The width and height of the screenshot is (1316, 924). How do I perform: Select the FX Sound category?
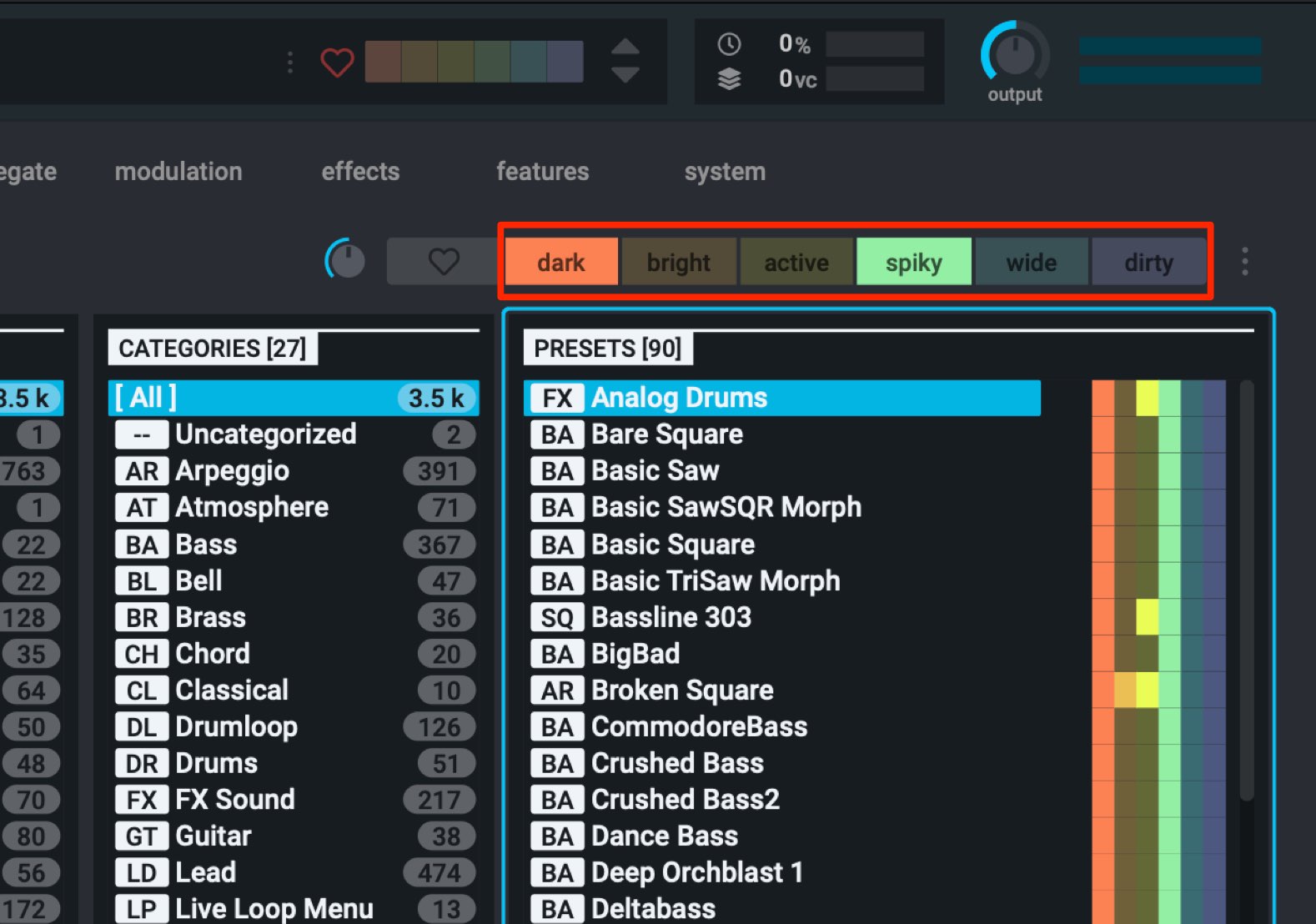click(x=294, y=800)
